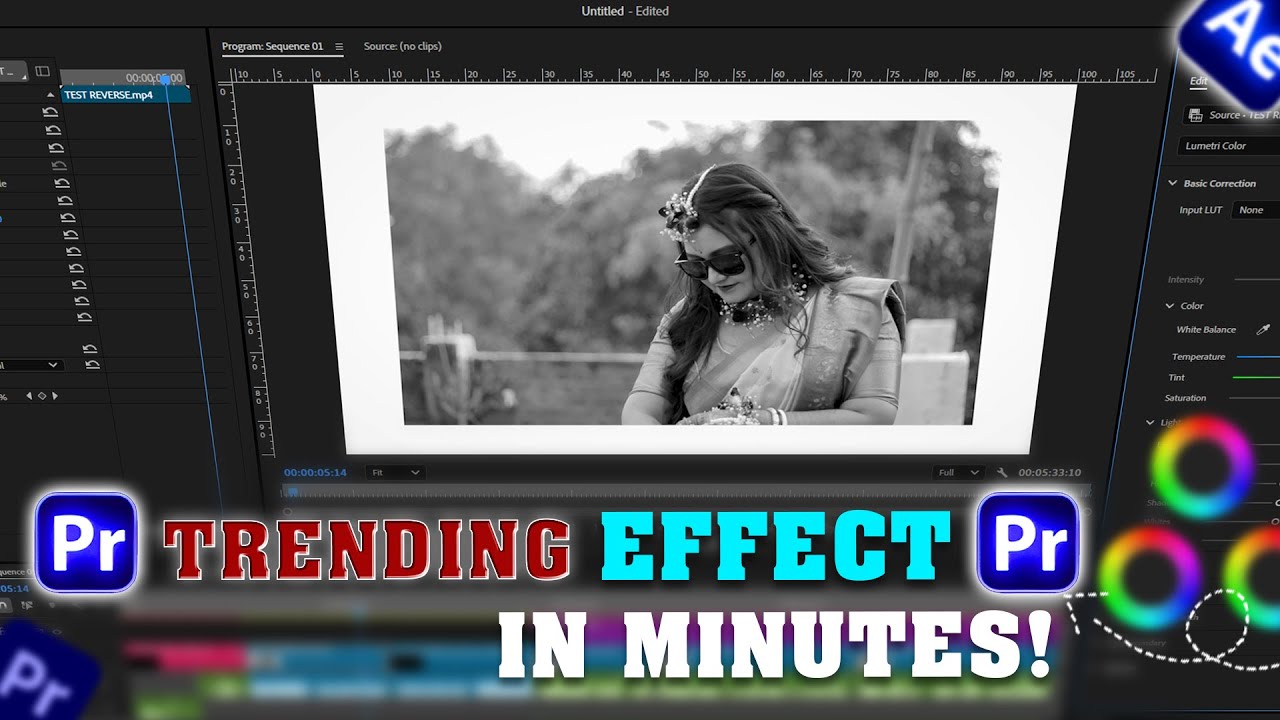Go to the next keyframe arrow
Screen dimensions: 1280x720
55,396
